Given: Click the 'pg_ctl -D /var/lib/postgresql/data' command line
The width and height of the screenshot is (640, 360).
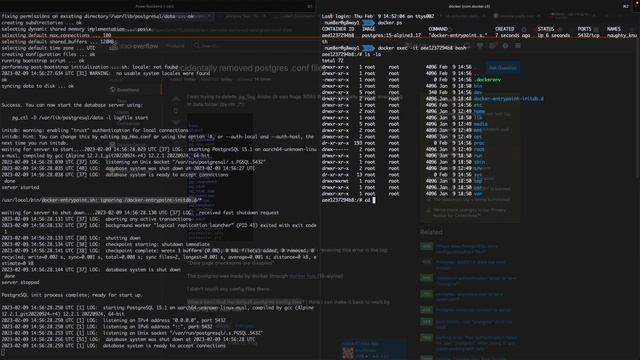Looking at the screenshot, I should (80, 118).
